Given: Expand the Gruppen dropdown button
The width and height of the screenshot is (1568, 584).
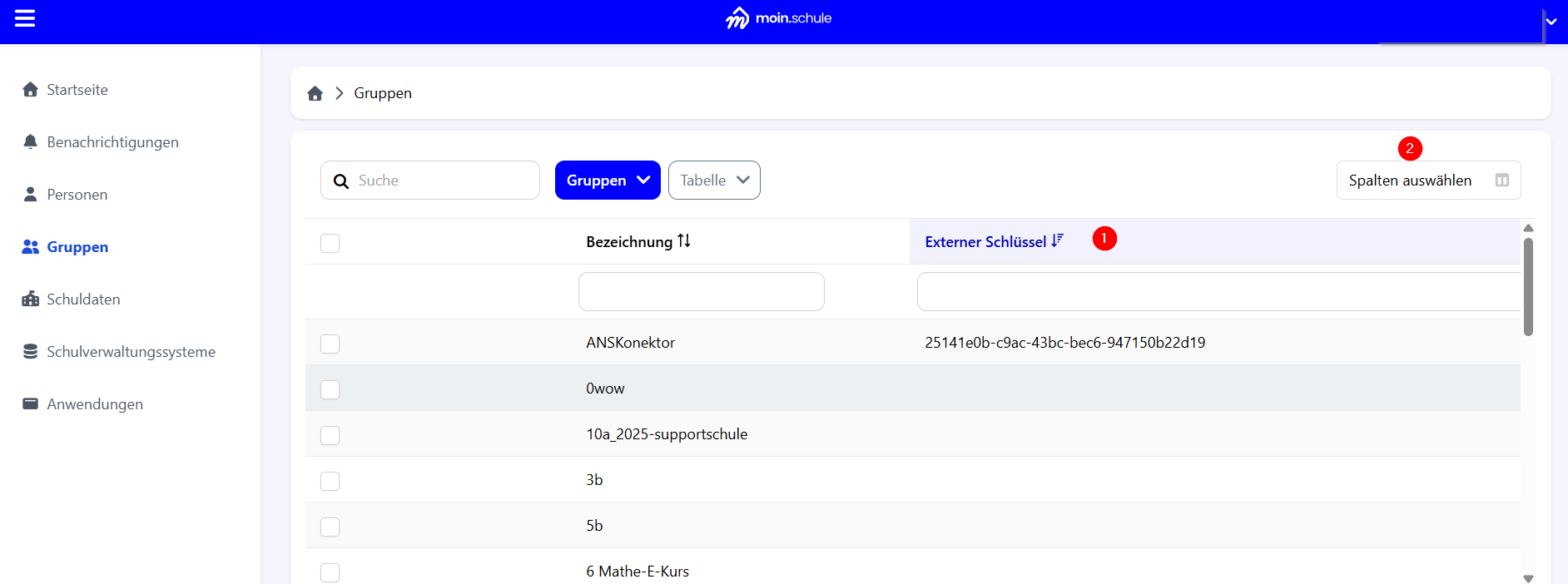Looking at the screenshot, I should tap(608, 181).
